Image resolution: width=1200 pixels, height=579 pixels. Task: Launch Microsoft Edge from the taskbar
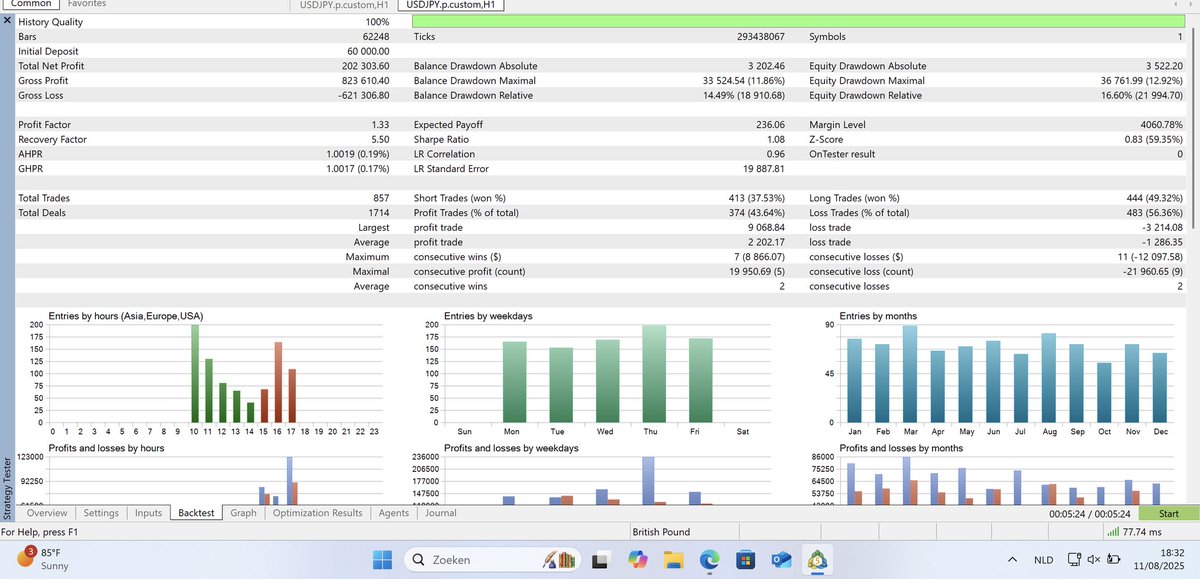[710, 561]
